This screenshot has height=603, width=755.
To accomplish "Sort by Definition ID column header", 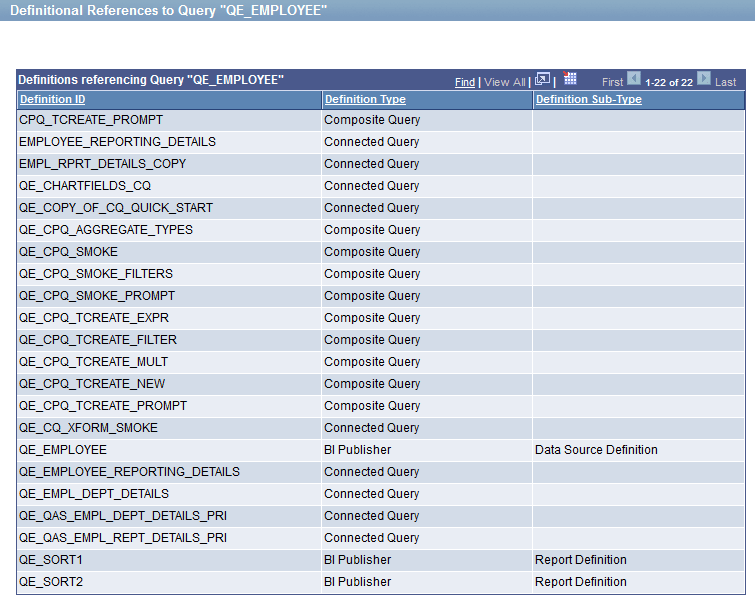I will click(52, 99).
